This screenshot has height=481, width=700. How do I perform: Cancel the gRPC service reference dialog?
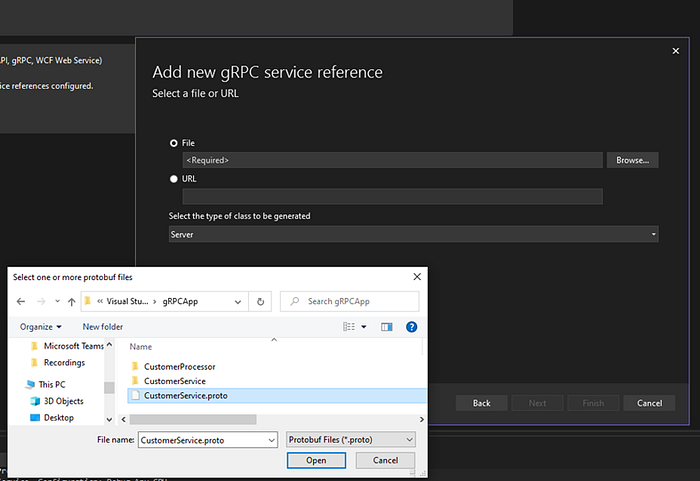pos(649,403)
